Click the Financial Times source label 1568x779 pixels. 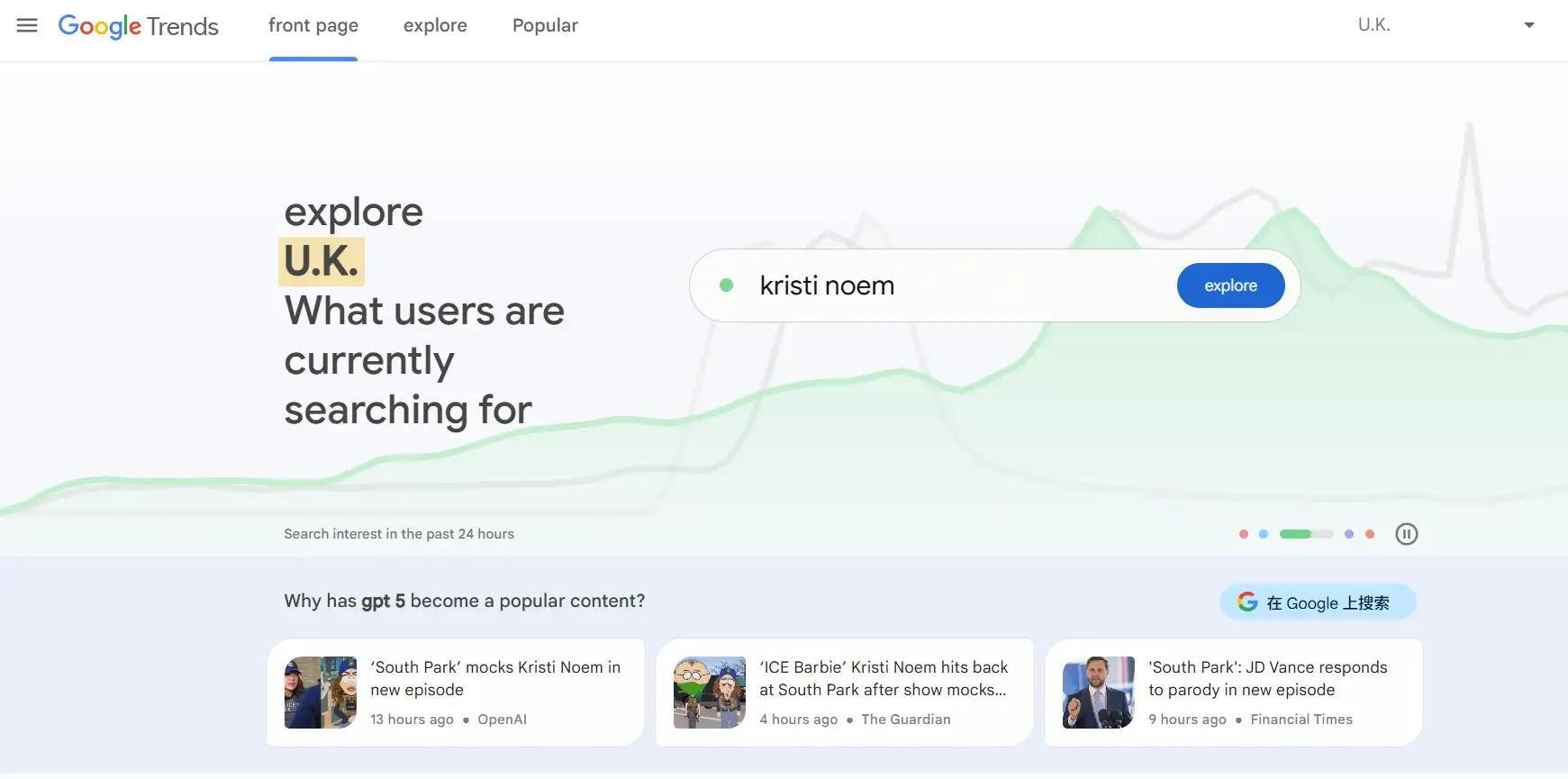(1301, 720)
